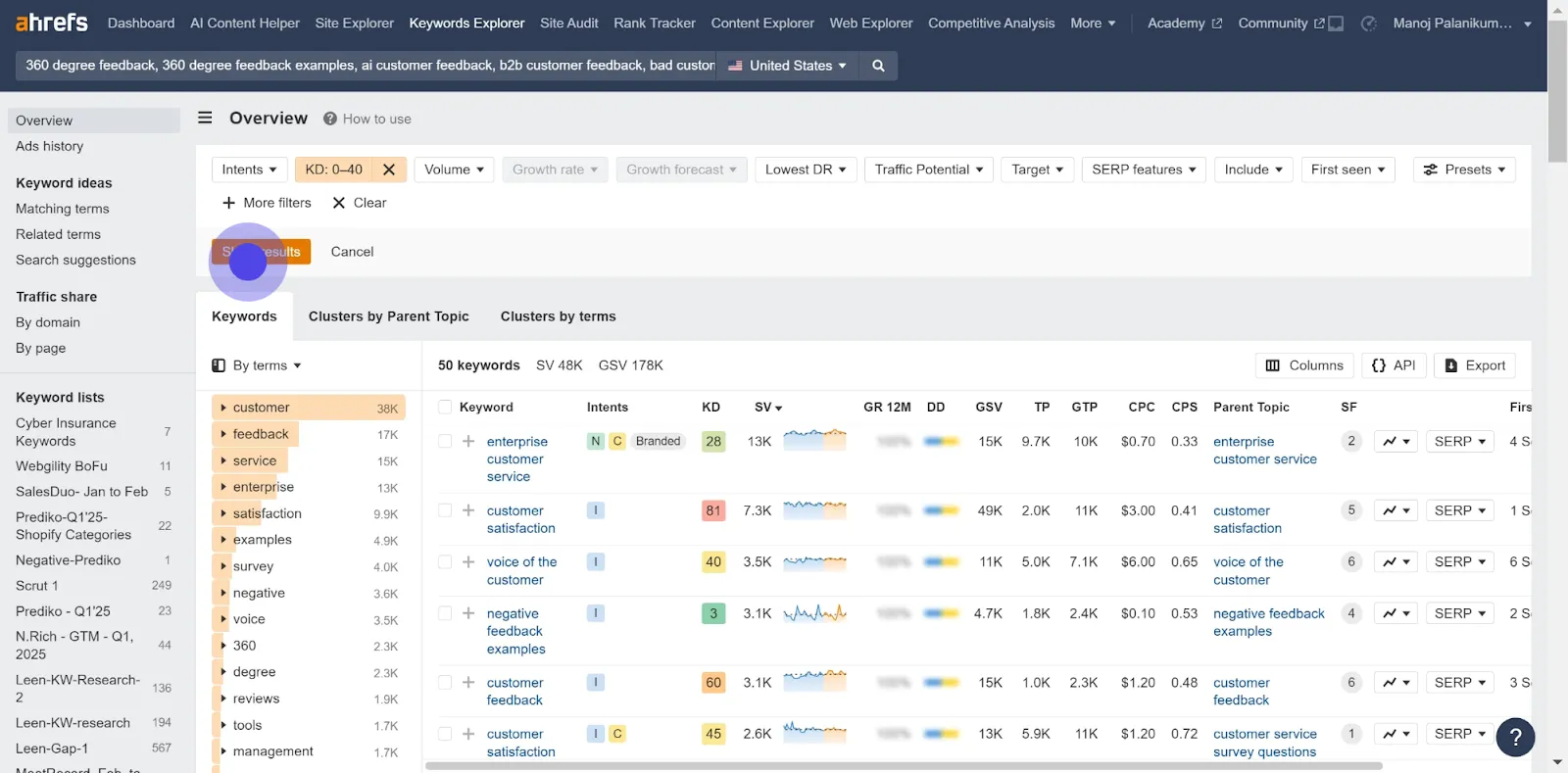Click the monitor icon in top bar
The image size is (1568, 773).
pyautogui.click(x=1336, y=23)
